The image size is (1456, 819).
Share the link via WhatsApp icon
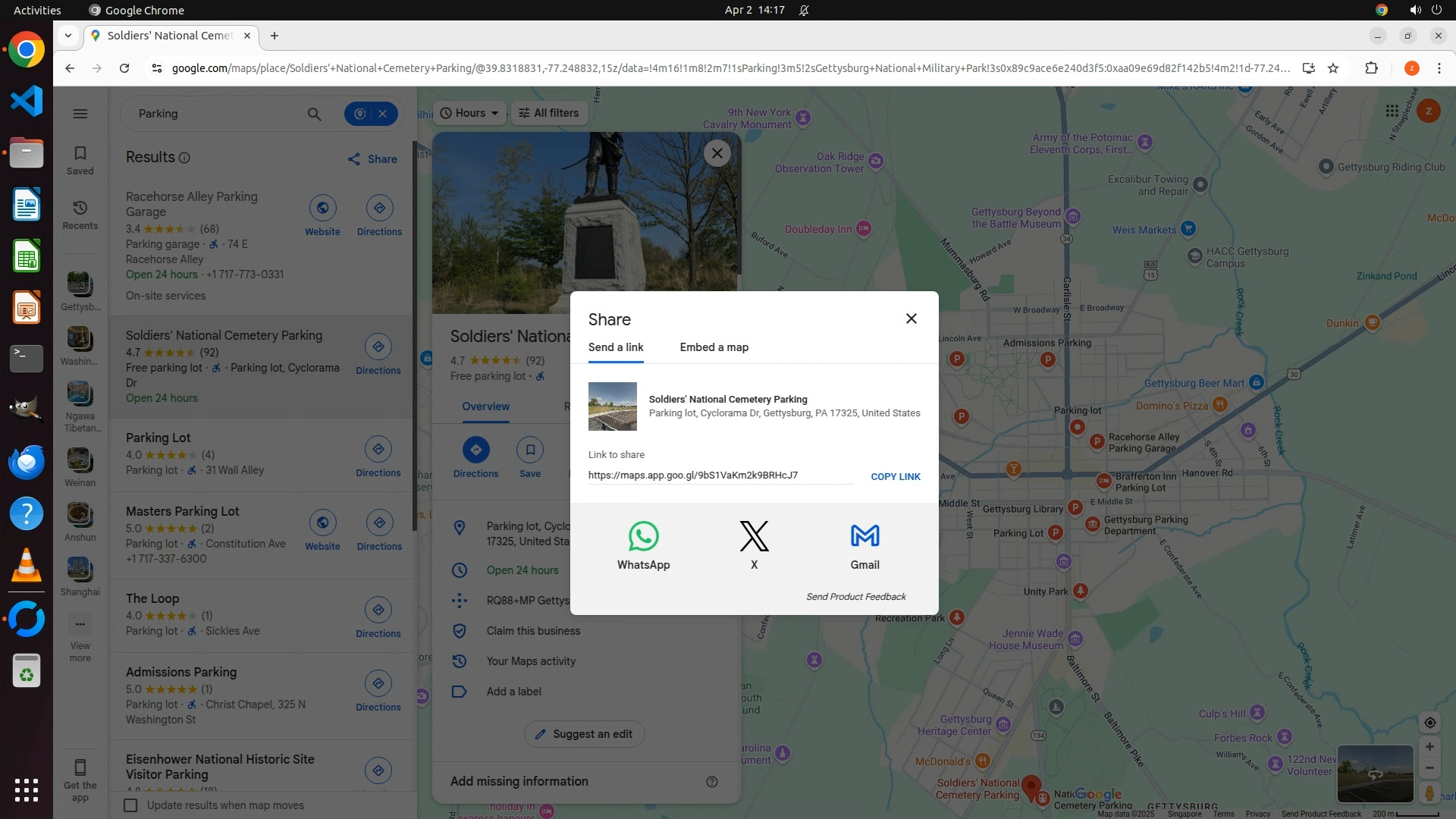(x=643, y=544)
